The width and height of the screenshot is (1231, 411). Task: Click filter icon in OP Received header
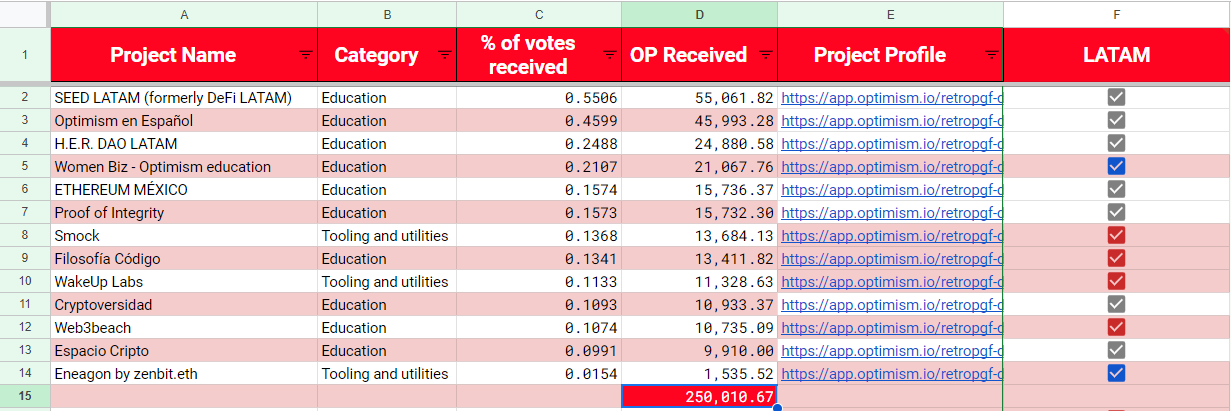(x=765, y=56)
